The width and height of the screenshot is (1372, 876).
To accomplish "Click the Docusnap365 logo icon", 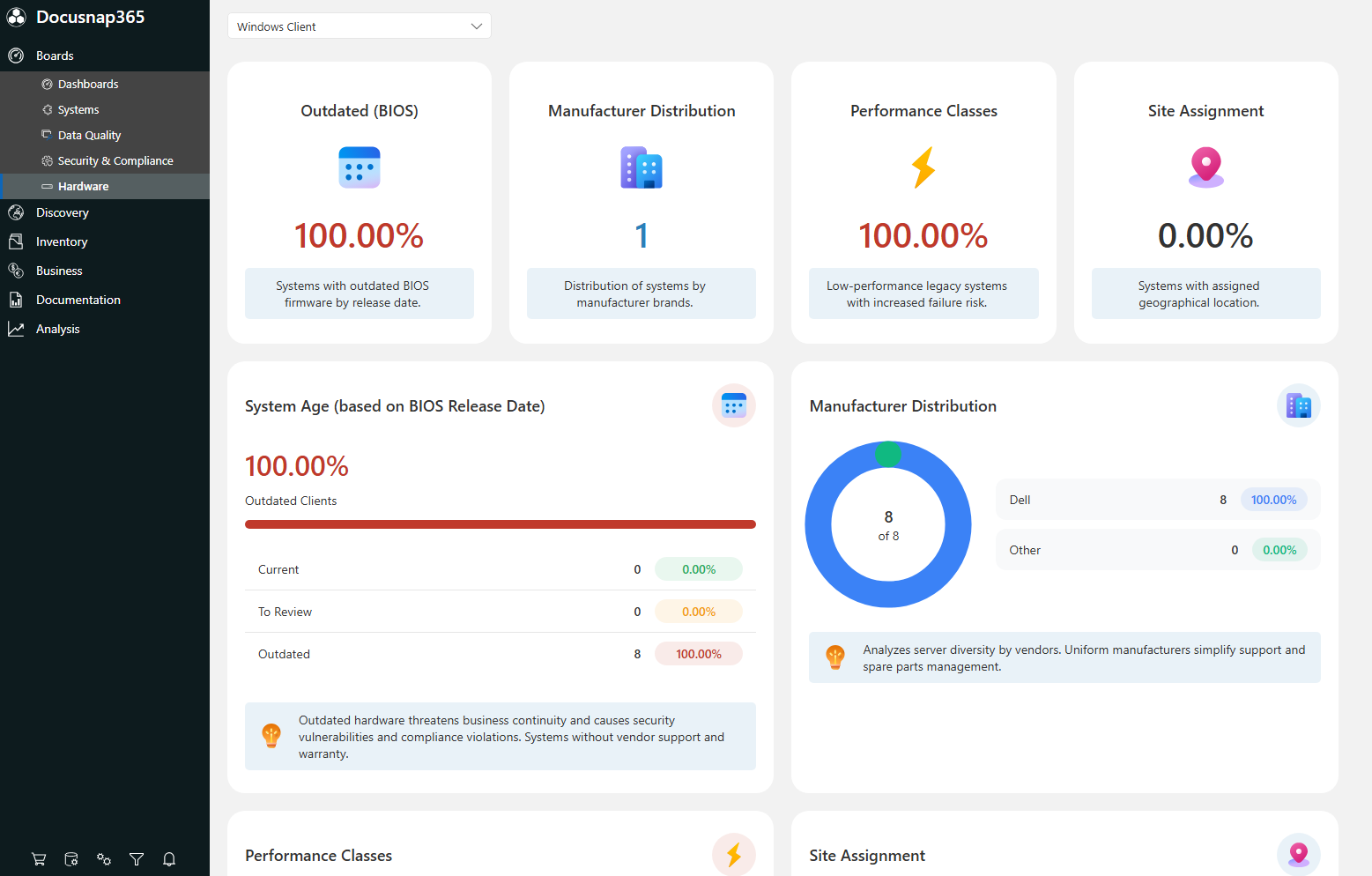I will point(17,18).
